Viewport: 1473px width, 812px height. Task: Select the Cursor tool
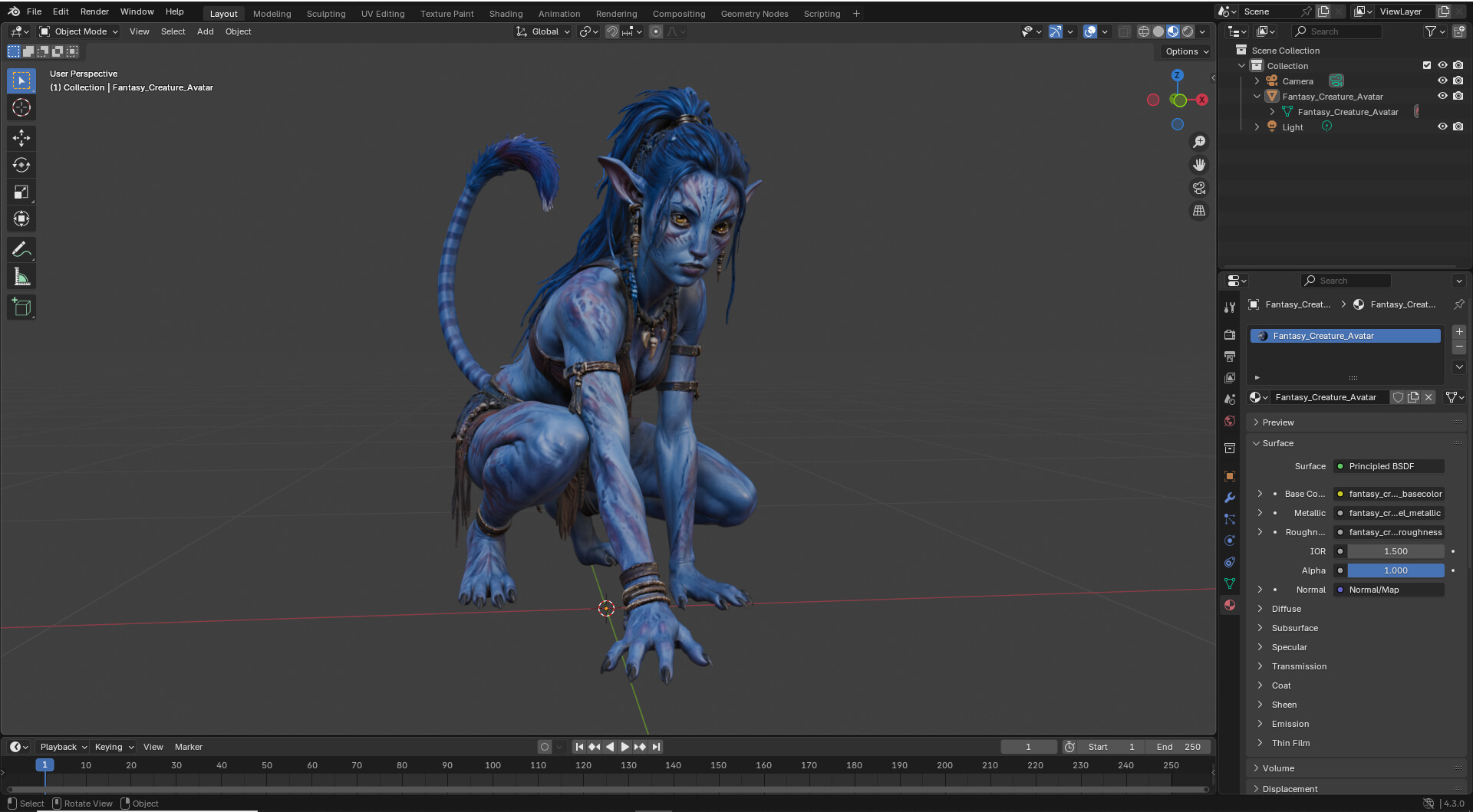click(21, 107)
